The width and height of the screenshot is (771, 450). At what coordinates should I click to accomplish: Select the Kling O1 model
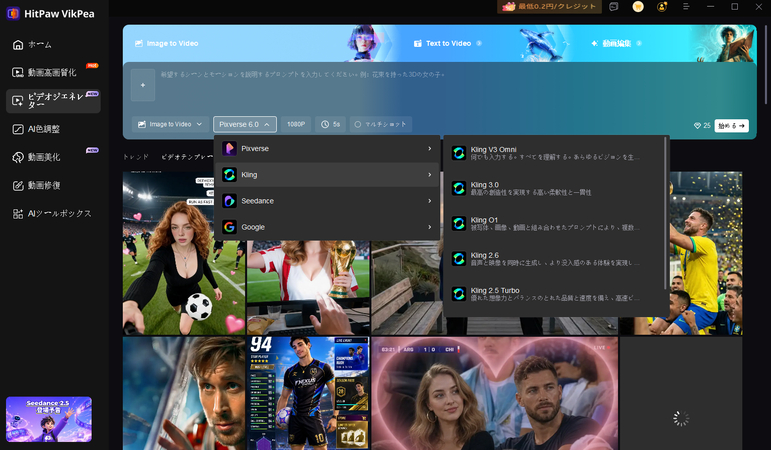[x=554, y=223]
